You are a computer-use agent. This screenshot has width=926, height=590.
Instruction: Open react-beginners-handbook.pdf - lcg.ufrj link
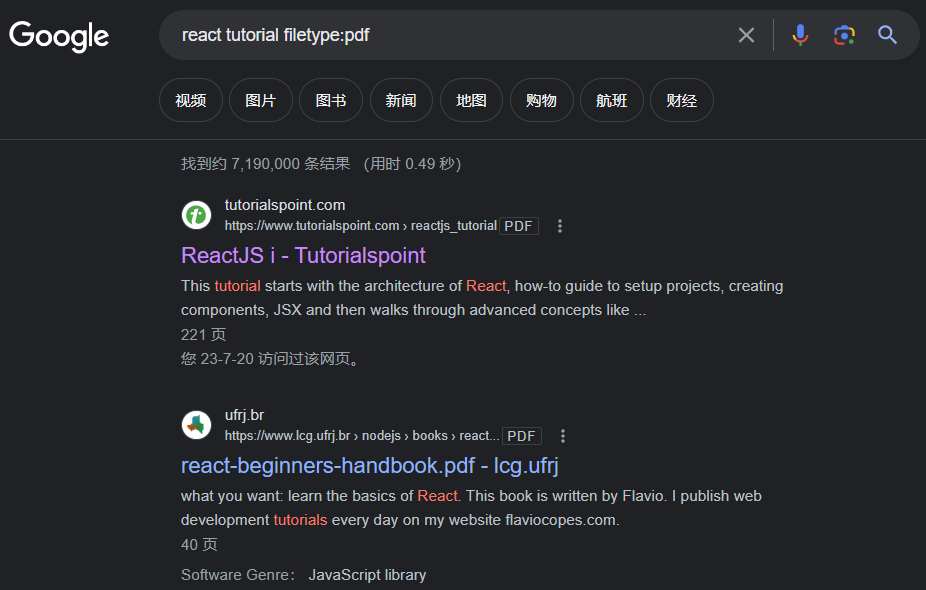click(370, 466)
